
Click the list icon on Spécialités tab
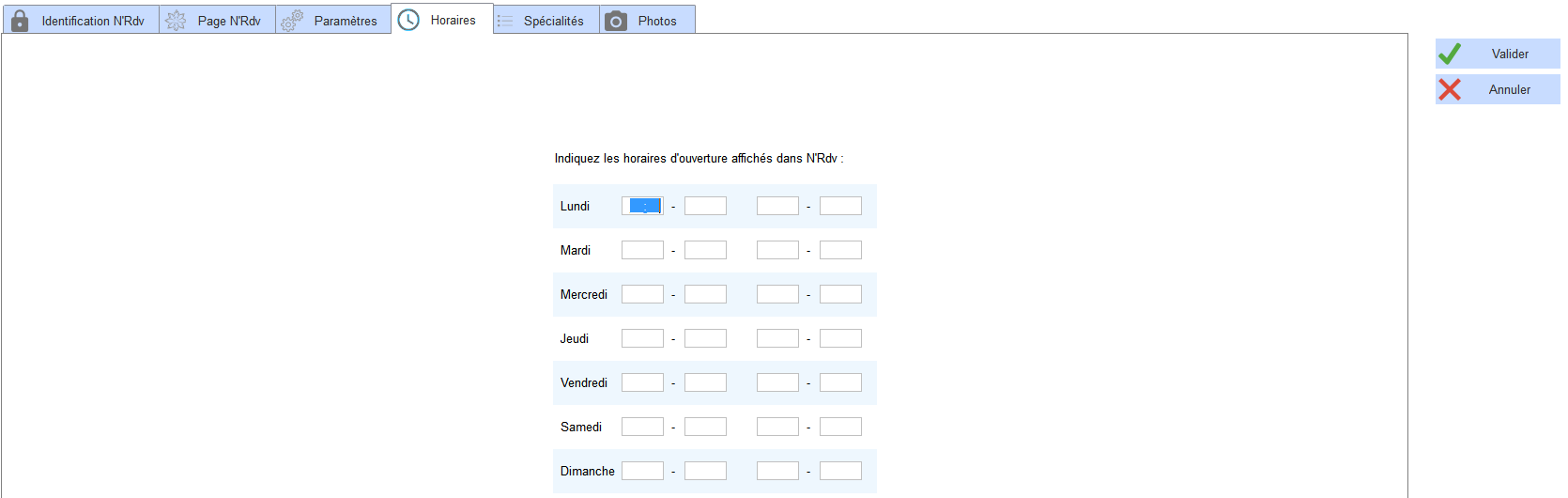(505, 21)
